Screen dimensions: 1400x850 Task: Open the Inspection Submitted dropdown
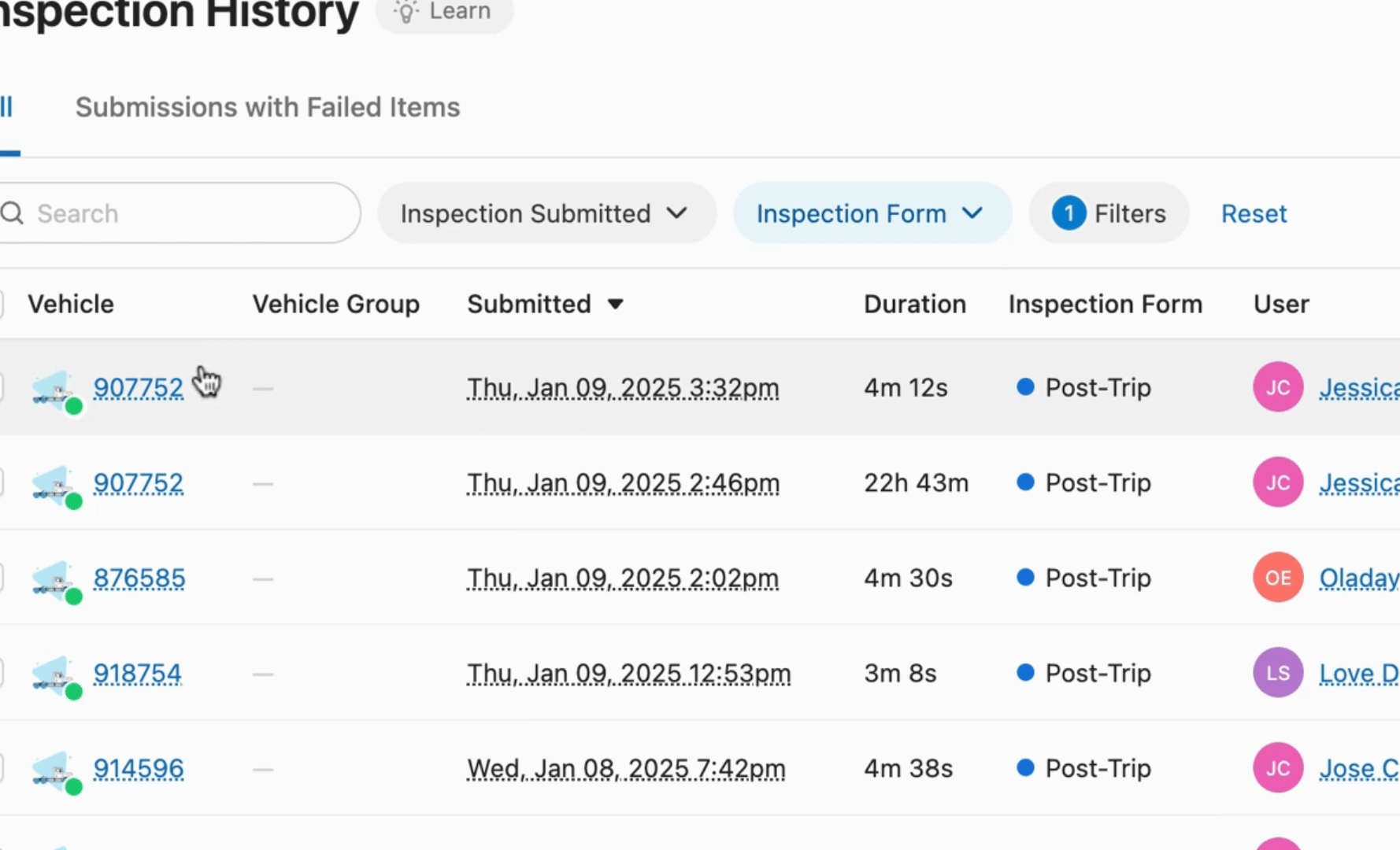click(545, 213)
